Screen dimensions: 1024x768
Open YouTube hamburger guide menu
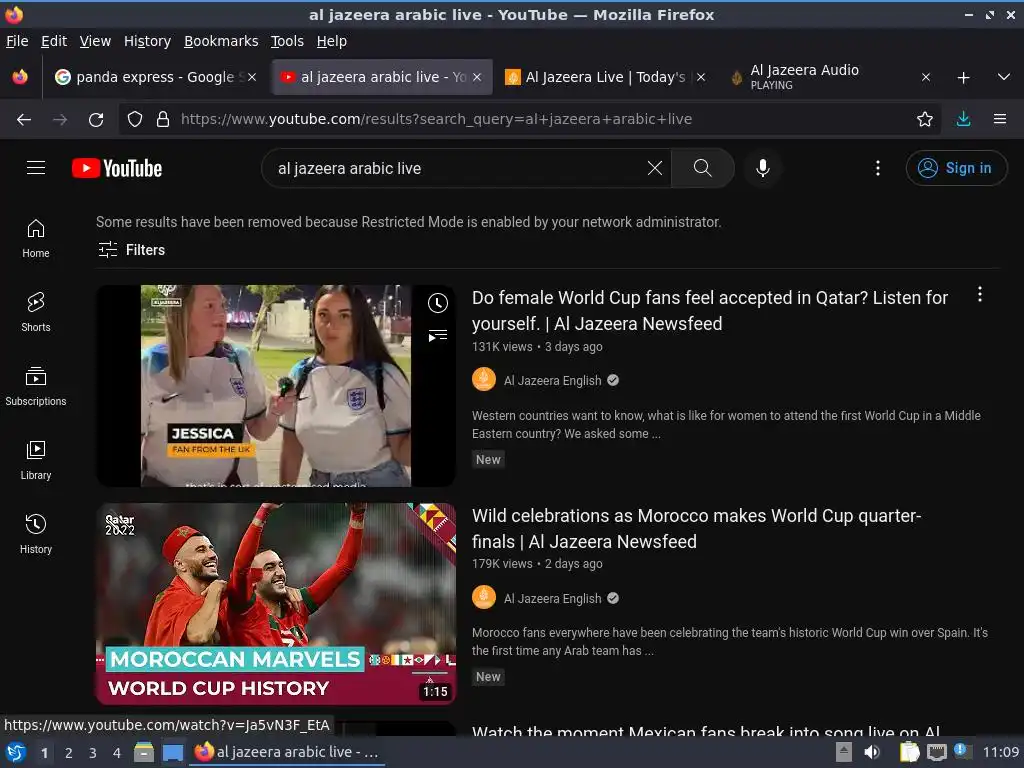point(36,168)
